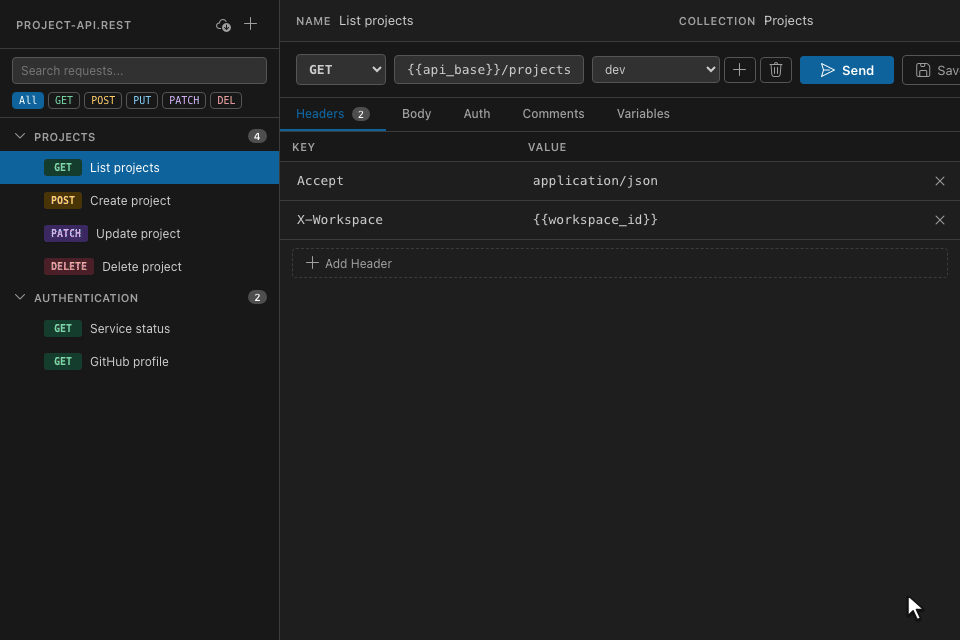
Task: Click the Search requests field
Action: point(140,70)
